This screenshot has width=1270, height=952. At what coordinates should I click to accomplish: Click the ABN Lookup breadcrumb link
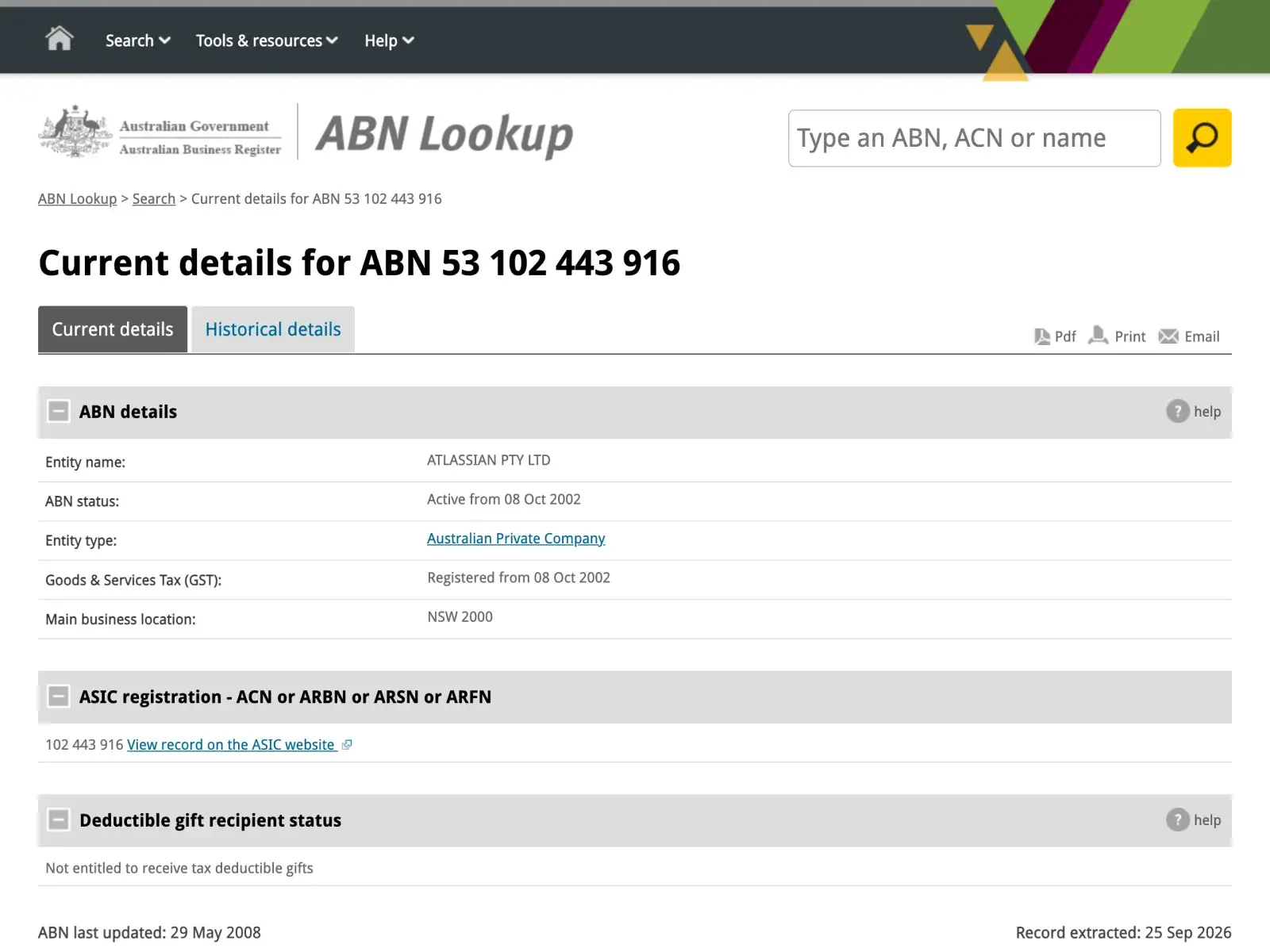[x=77, y=199]
